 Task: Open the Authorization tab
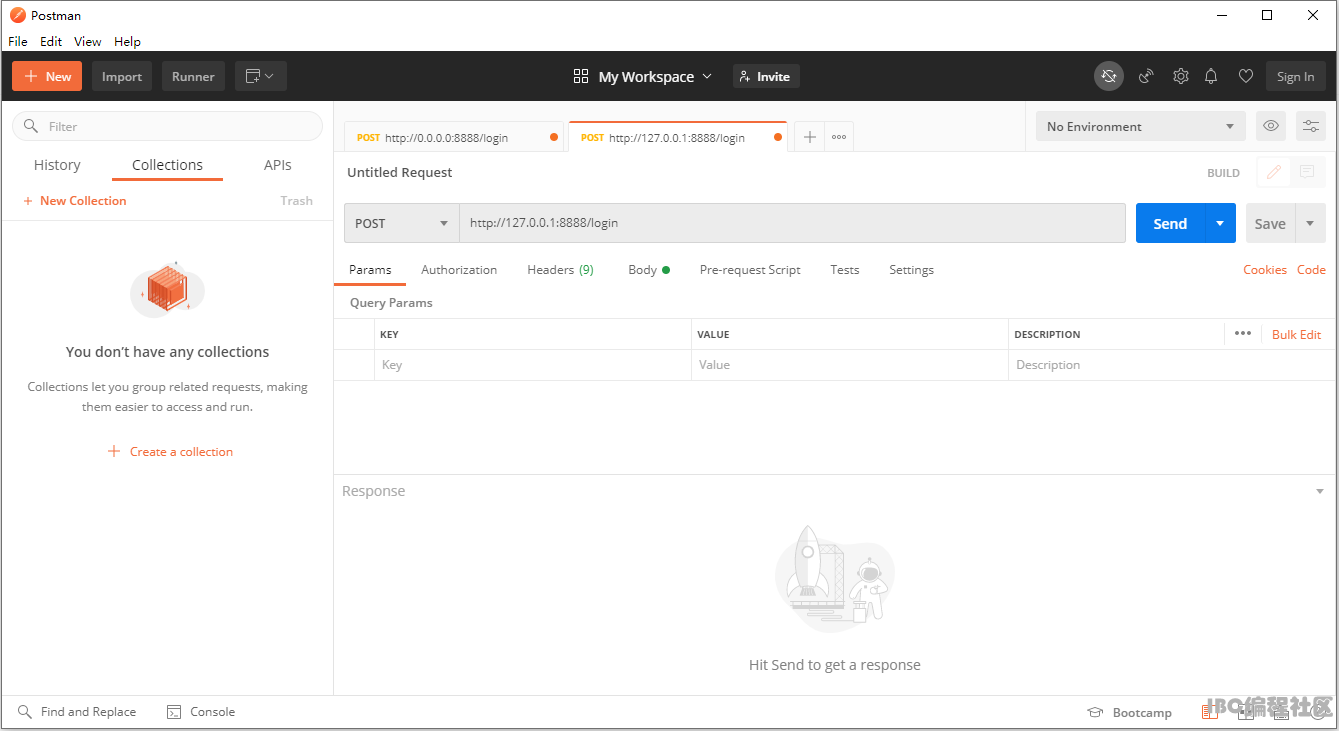pos(459,270)
